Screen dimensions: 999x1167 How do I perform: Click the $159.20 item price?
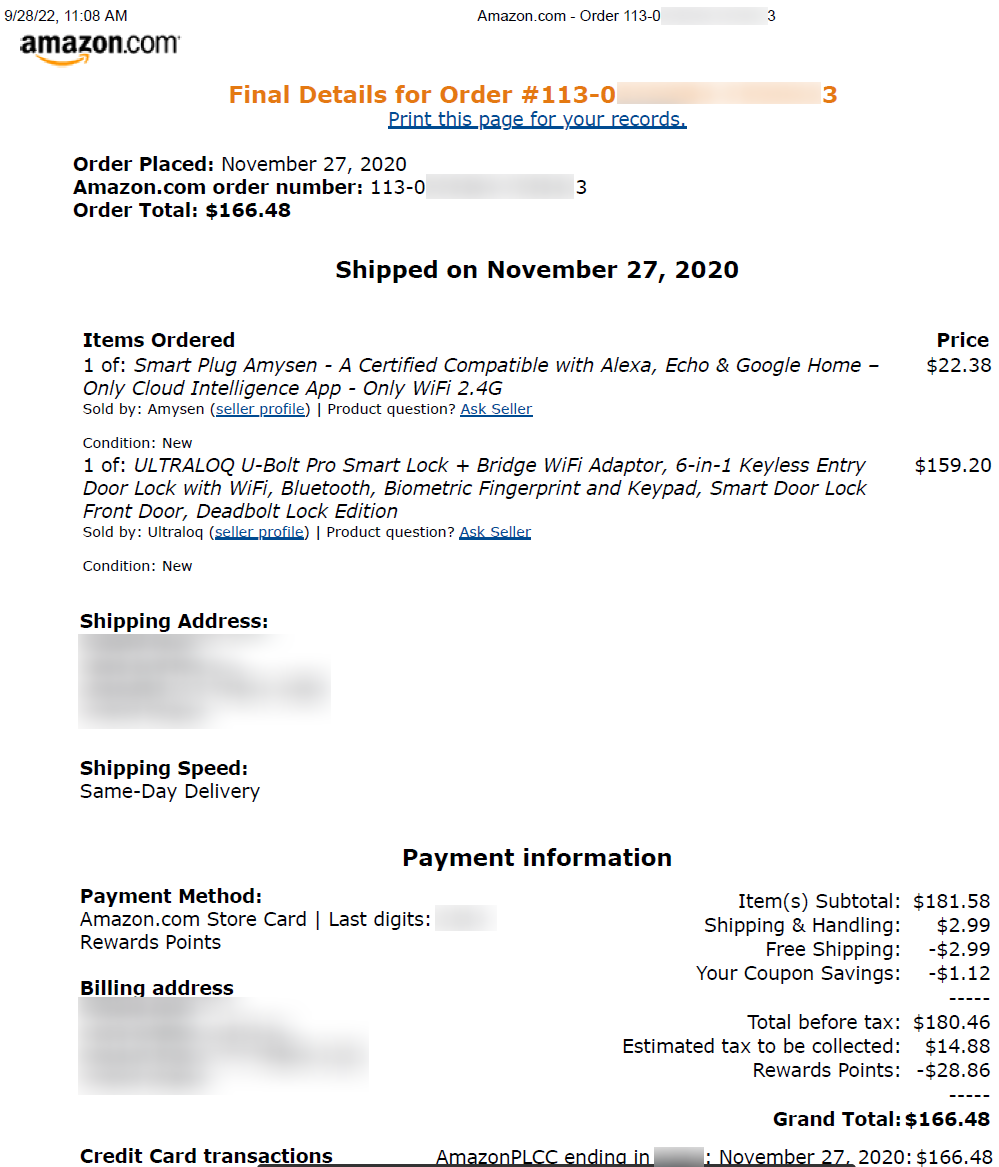click(952, 465)
